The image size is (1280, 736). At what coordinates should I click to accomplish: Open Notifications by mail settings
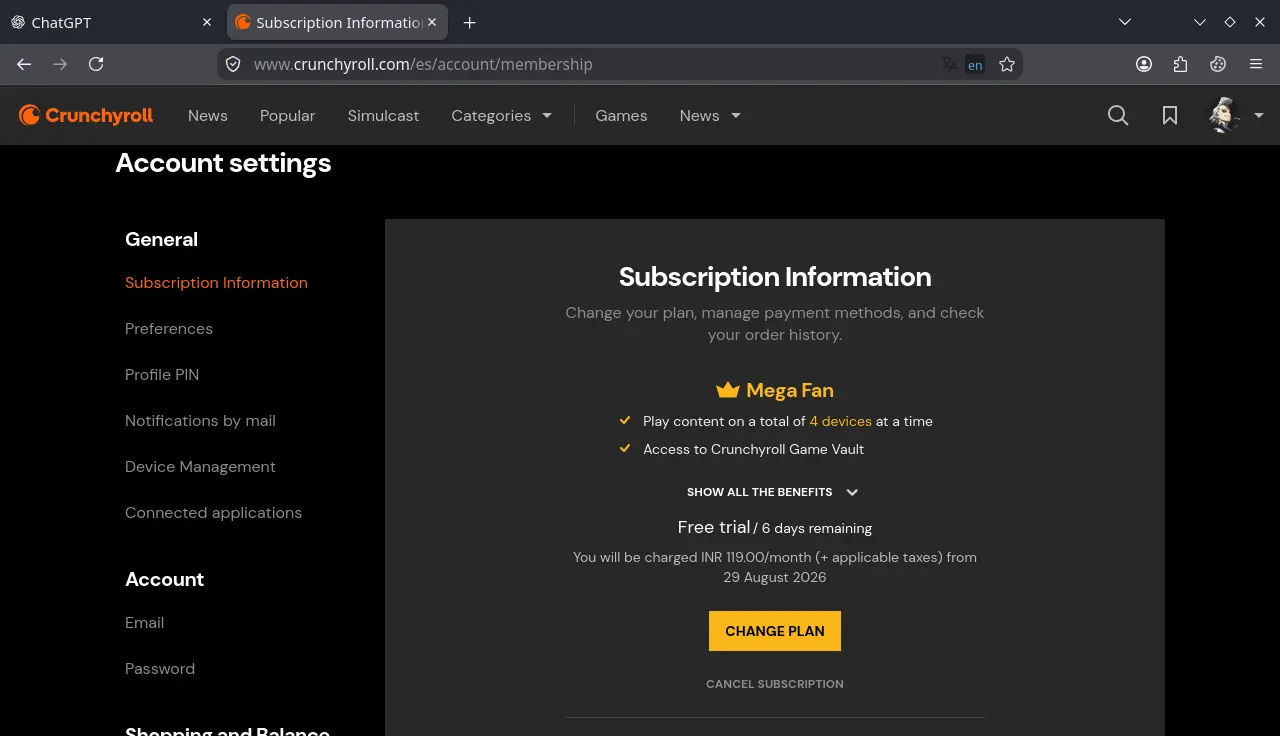point(200,421)
